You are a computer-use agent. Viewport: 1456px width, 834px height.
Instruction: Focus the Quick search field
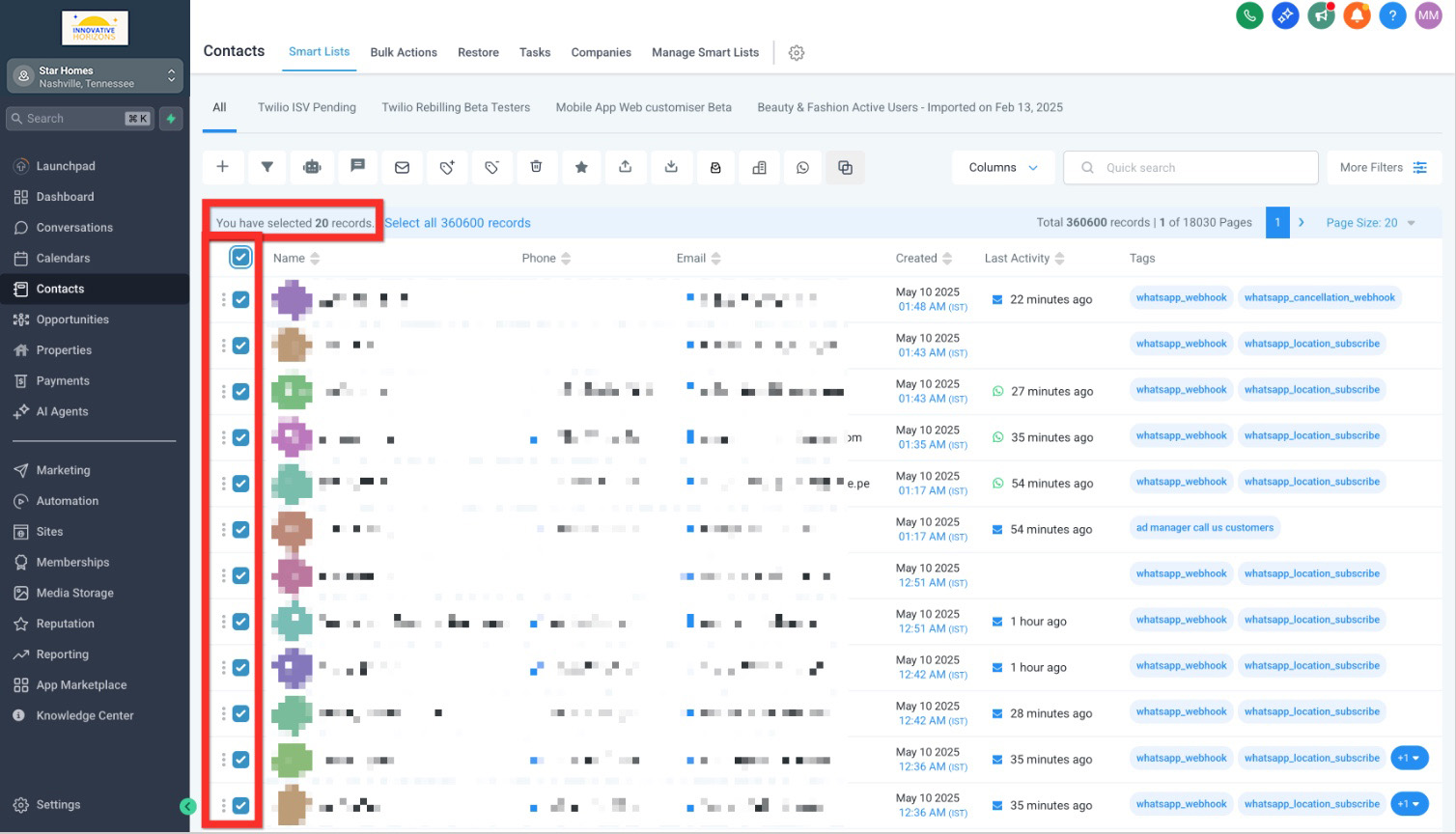1190,167
